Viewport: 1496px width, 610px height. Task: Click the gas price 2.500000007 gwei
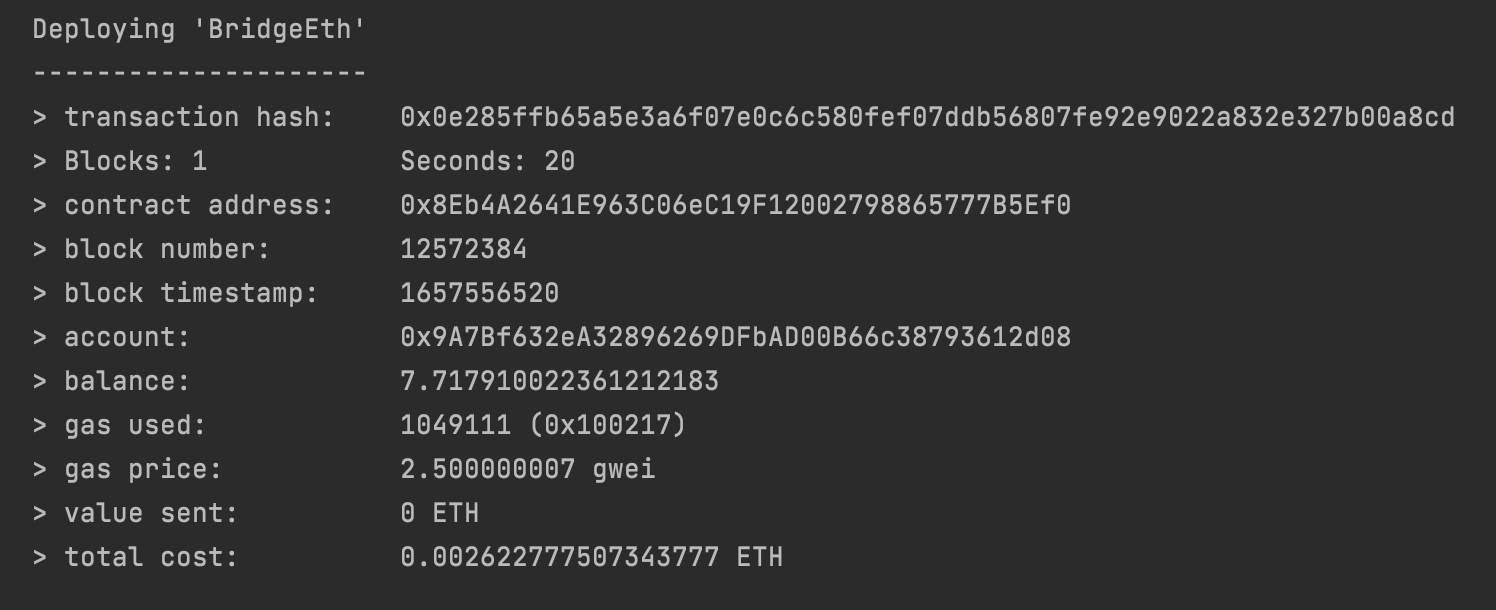click(528, 469)
